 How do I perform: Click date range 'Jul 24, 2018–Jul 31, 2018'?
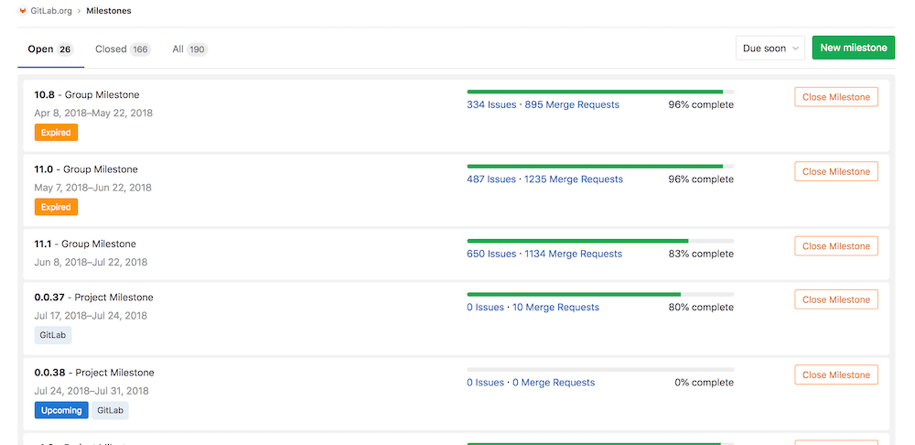92,391
